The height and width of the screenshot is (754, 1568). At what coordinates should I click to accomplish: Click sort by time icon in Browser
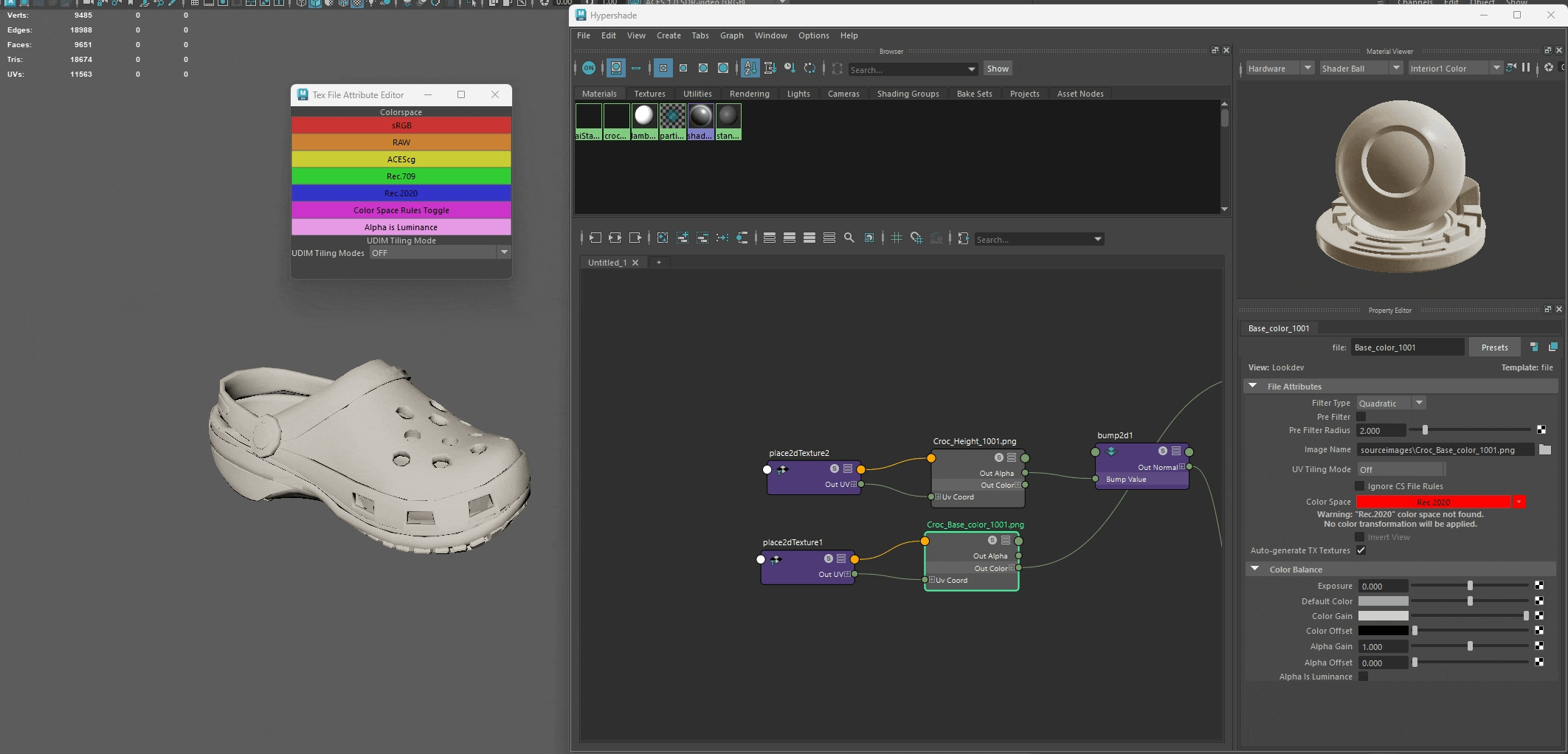click(x=790, y=68)
